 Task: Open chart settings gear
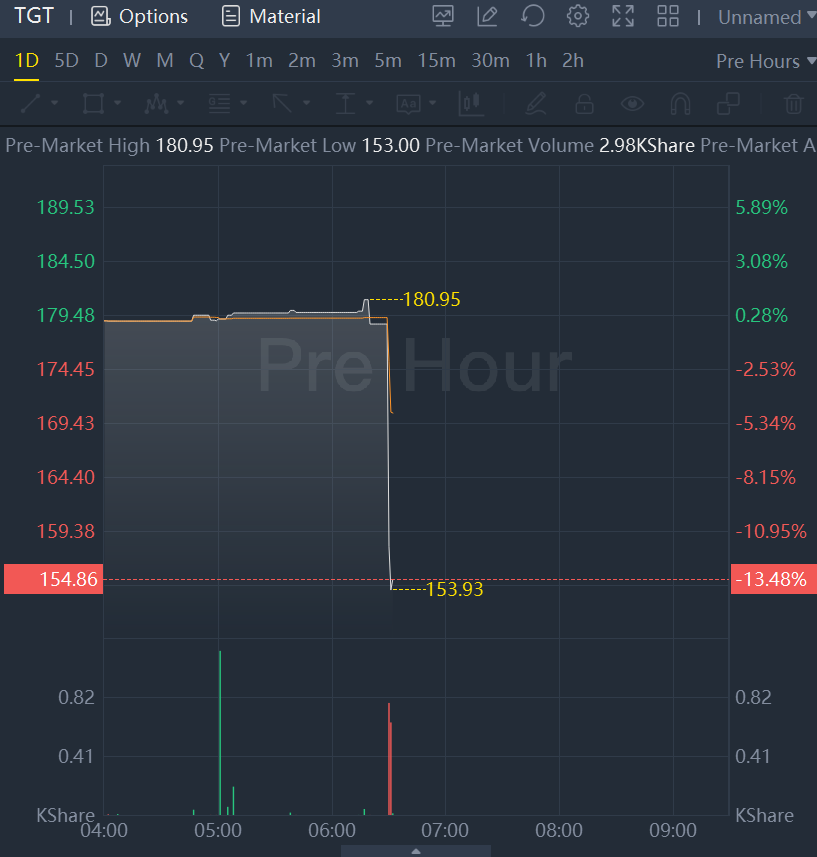click(577, 16)
